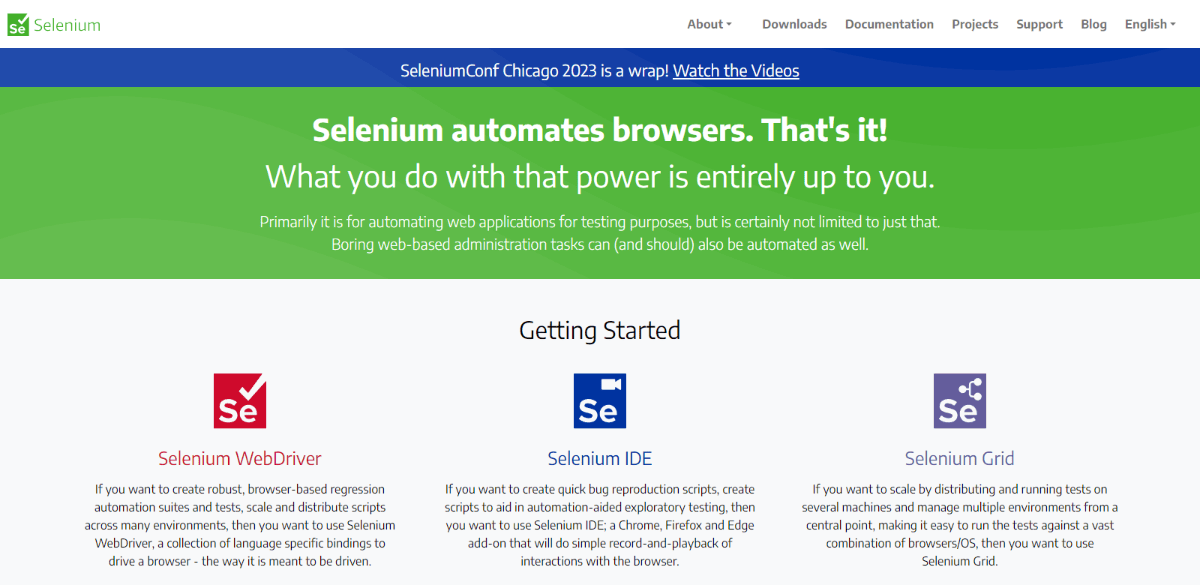Expand the About dropdown menu
This screenshot has height=585, width=1200.
pyautogui.click(x=709, y=24)
